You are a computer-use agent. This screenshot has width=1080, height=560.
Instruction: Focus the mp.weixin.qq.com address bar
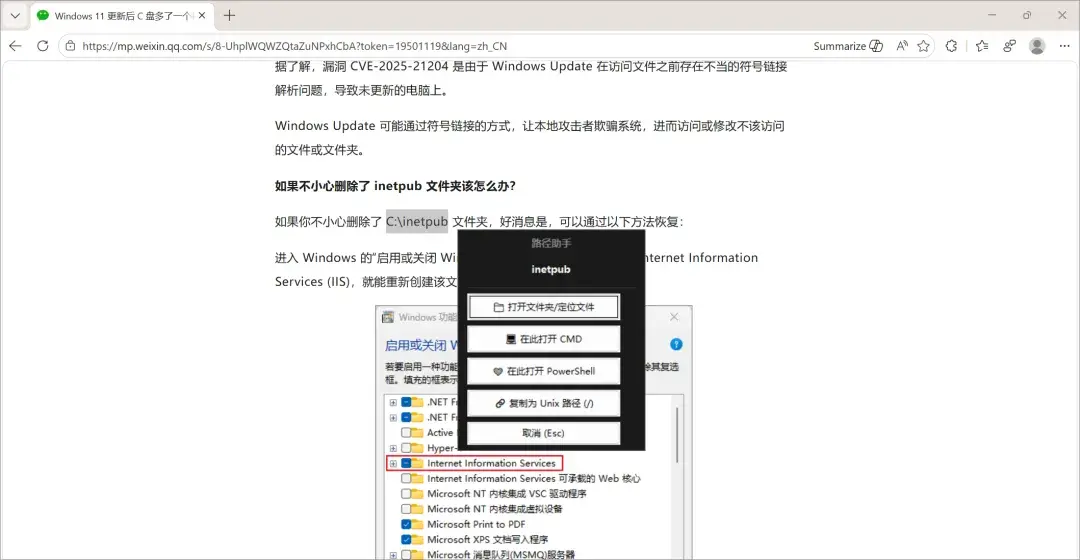tap(441, 46)
